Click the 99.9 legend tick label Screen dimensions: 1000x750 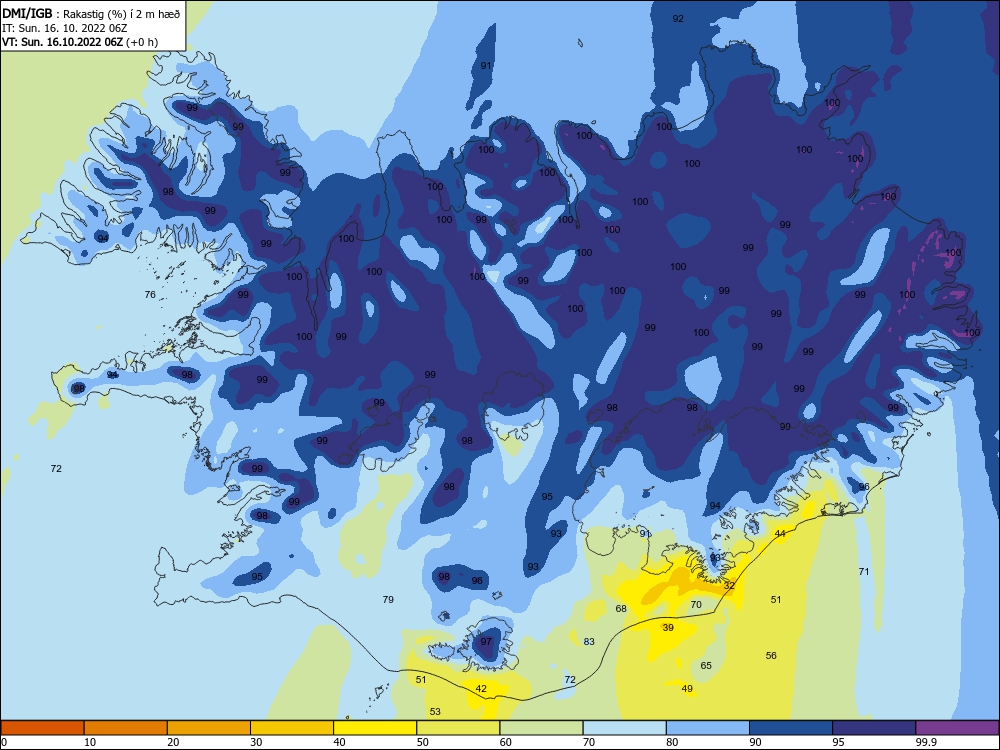926,742
